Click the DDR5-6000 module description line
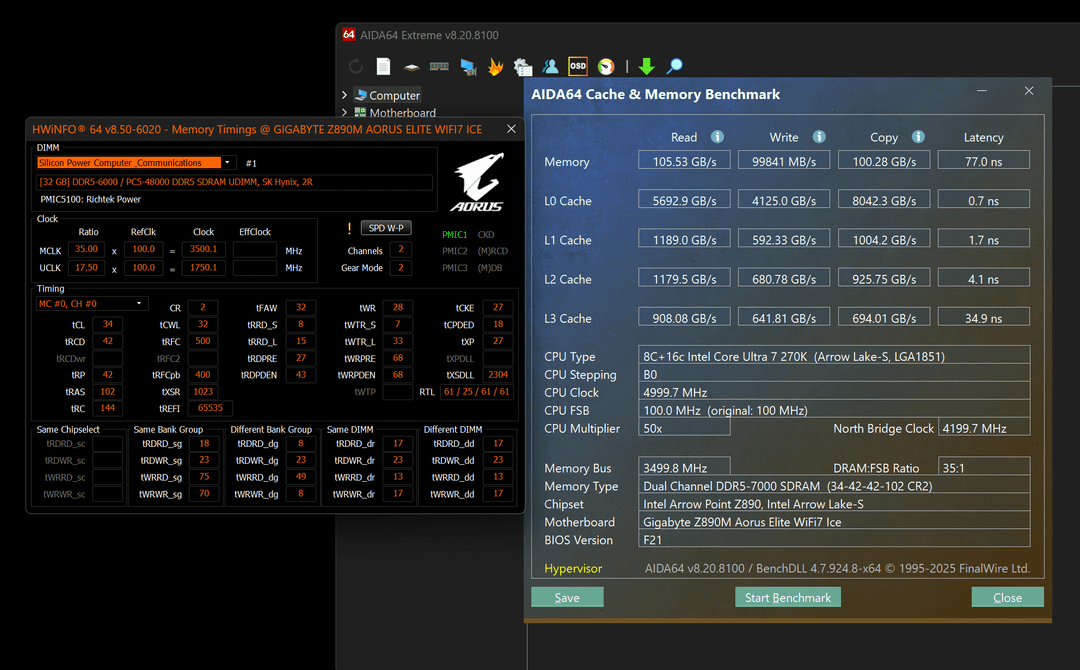1080x670 pixels. pyautogui.click(x=234, y=182)
